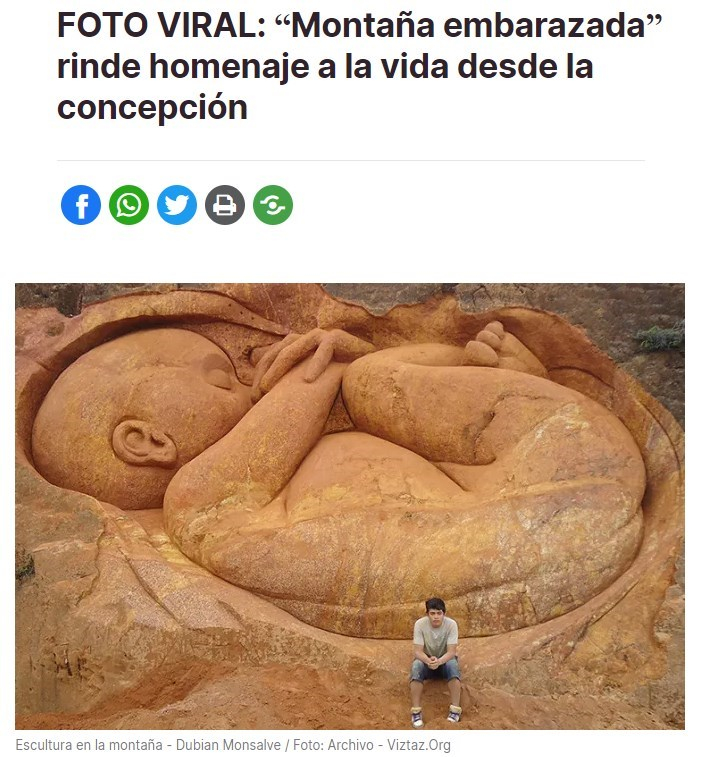Screen dimensions: 705x757
Task: Click the seated young man in photo
Action: tap(435, 661)
